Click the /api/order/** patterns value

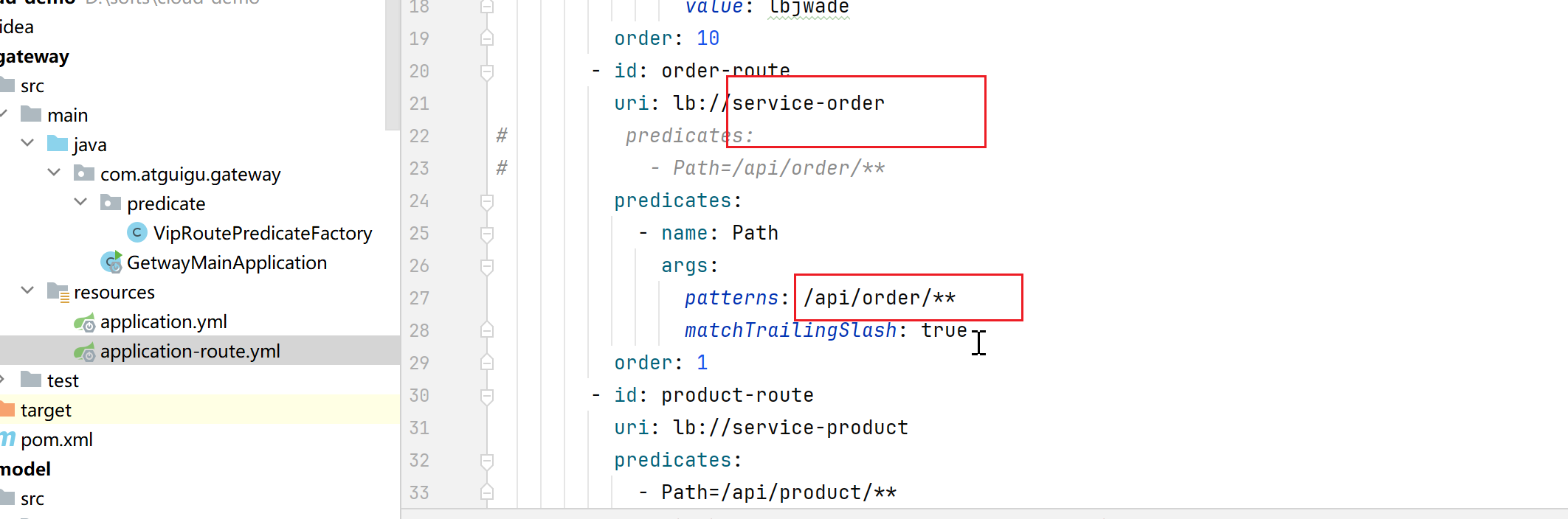click(x=880, y=298)
